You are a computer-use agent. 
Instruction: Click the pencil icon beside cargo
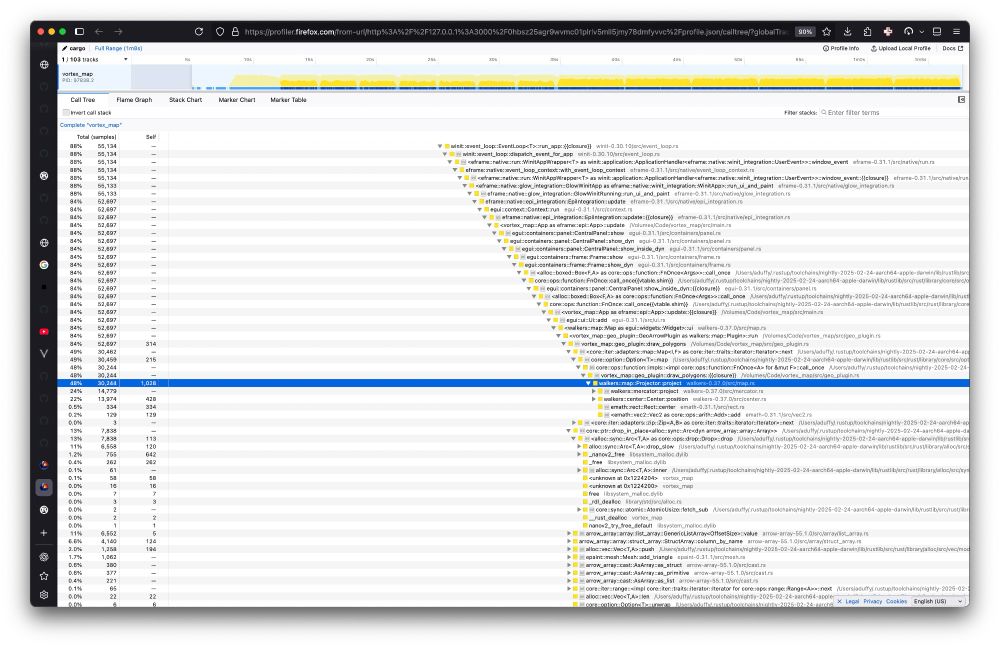(x=64, y=48)
